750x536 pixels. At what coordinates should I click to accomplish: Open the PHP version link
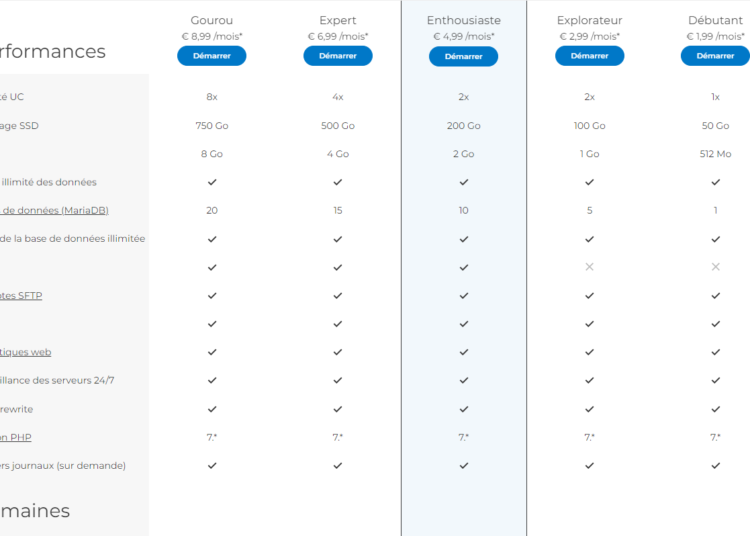coord(16,437)
